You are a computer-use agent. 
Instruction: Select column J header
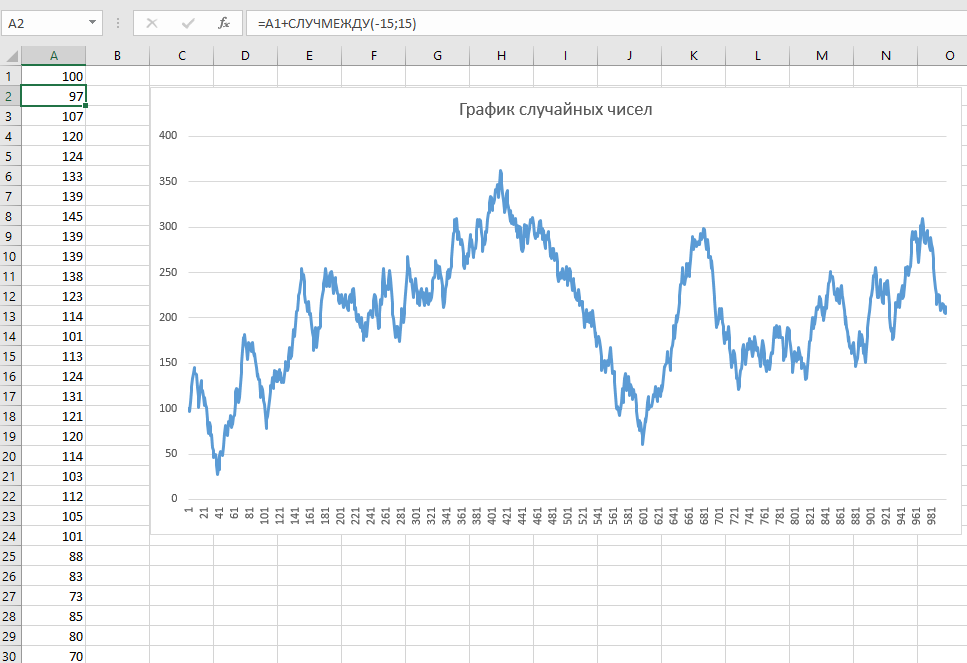(630, 56)
